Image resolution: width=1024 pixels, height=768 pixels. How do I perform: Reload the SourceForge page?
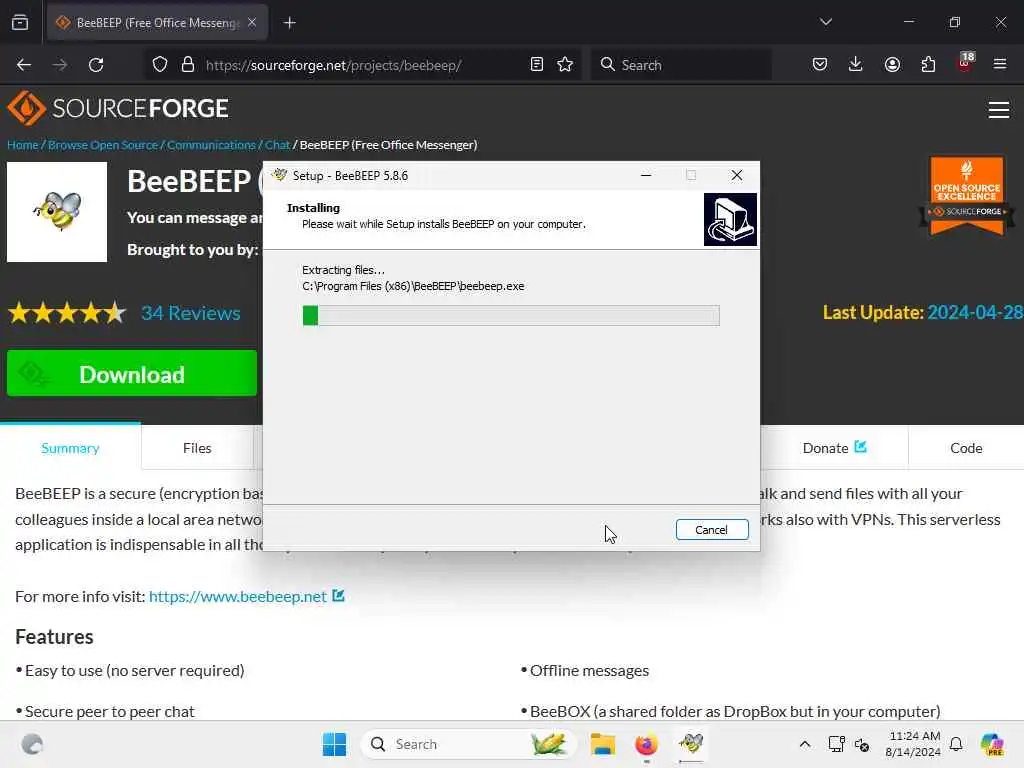[x=96, y=65]
